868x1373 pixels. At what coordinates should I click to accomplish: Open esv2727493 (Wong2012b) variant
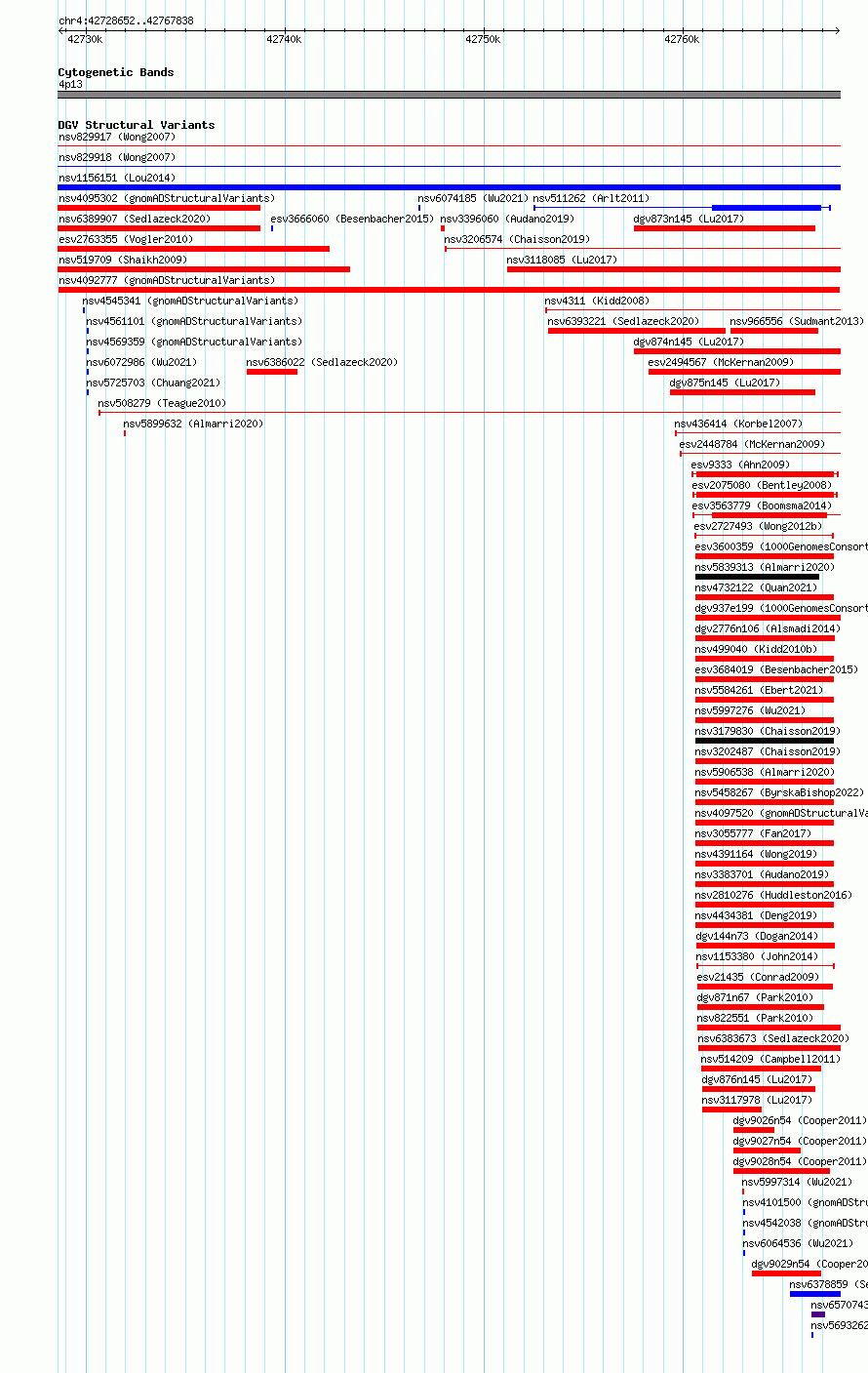point(759,526)
